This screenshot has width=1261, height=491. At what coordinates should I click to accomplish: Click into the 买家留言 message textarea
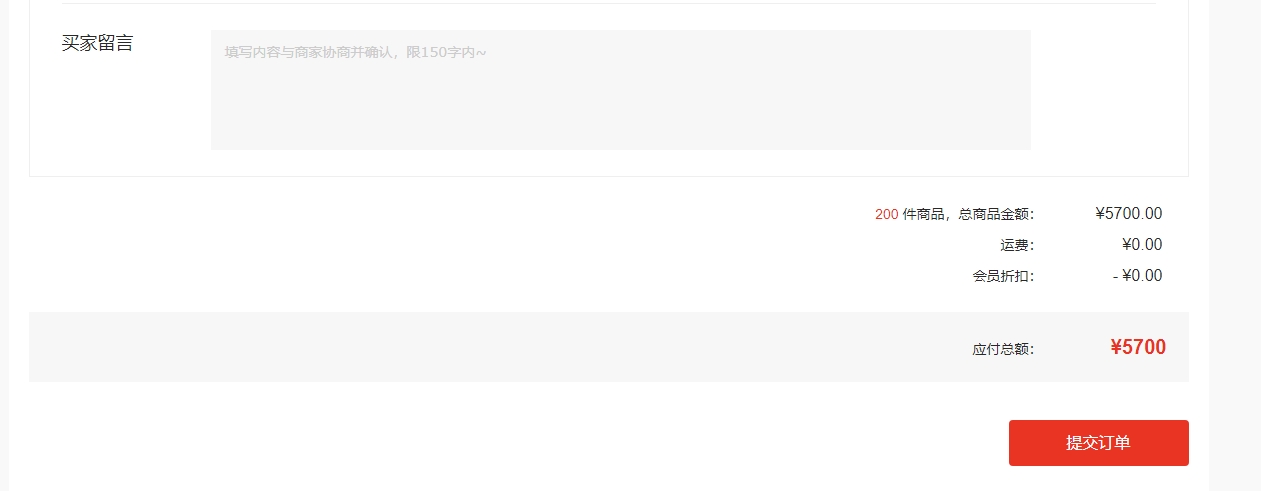[x=620, y=90]
